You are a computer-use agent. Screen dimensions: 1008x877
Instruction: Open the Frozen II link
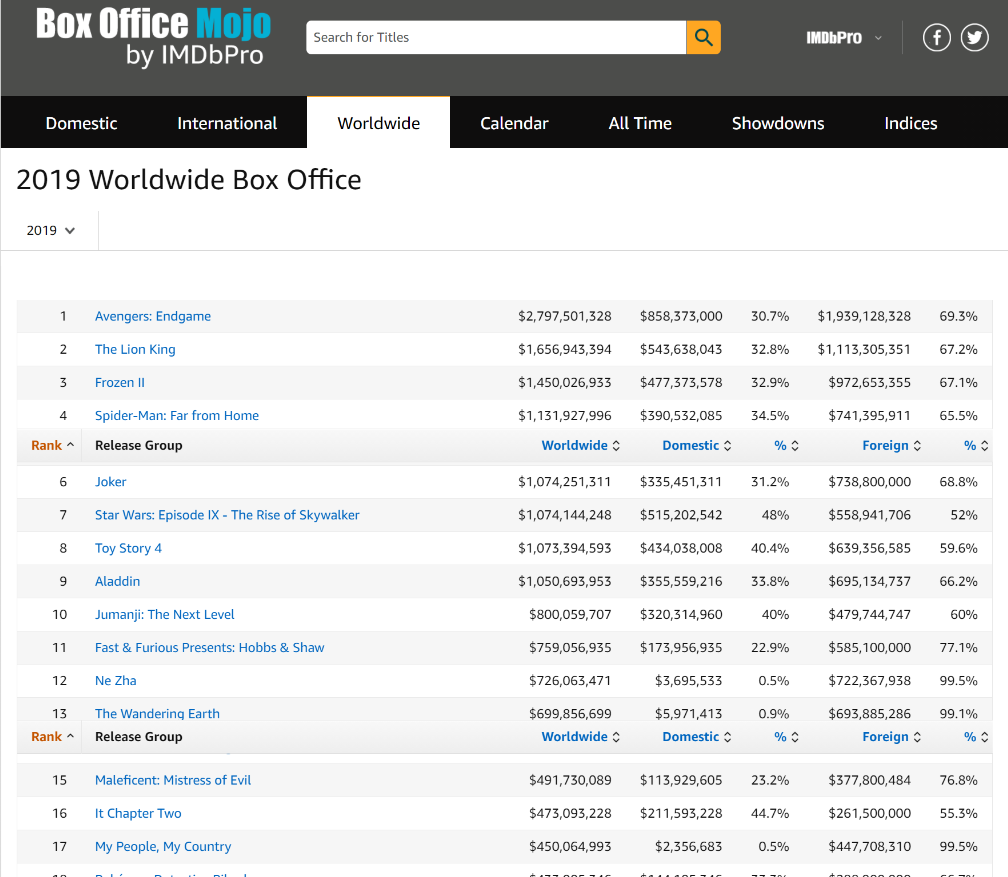(120, 382)
